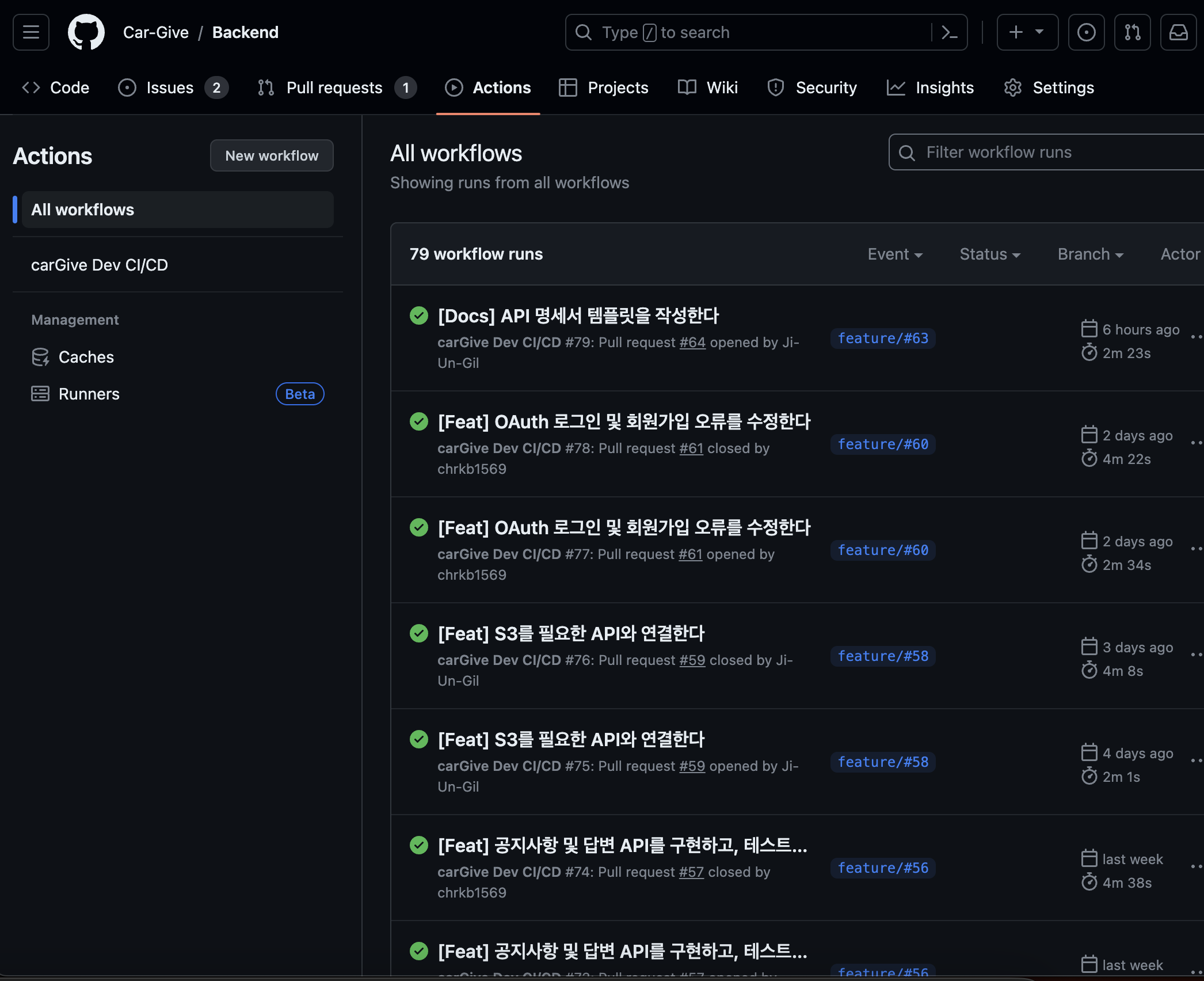The image size is (1204, 981).
Task: Open pull request #61 link in run #78
Action: [691, 448]
